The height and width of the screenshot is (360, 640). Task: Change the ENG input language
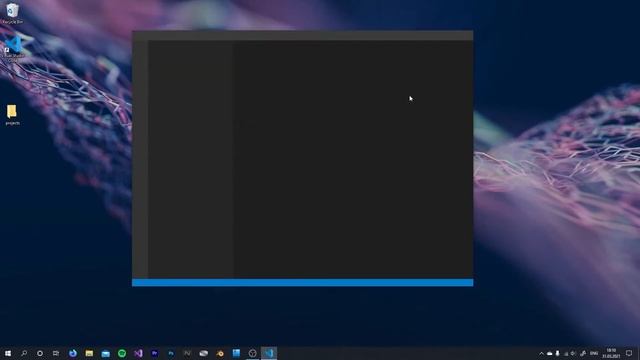[x=594, y=353]
